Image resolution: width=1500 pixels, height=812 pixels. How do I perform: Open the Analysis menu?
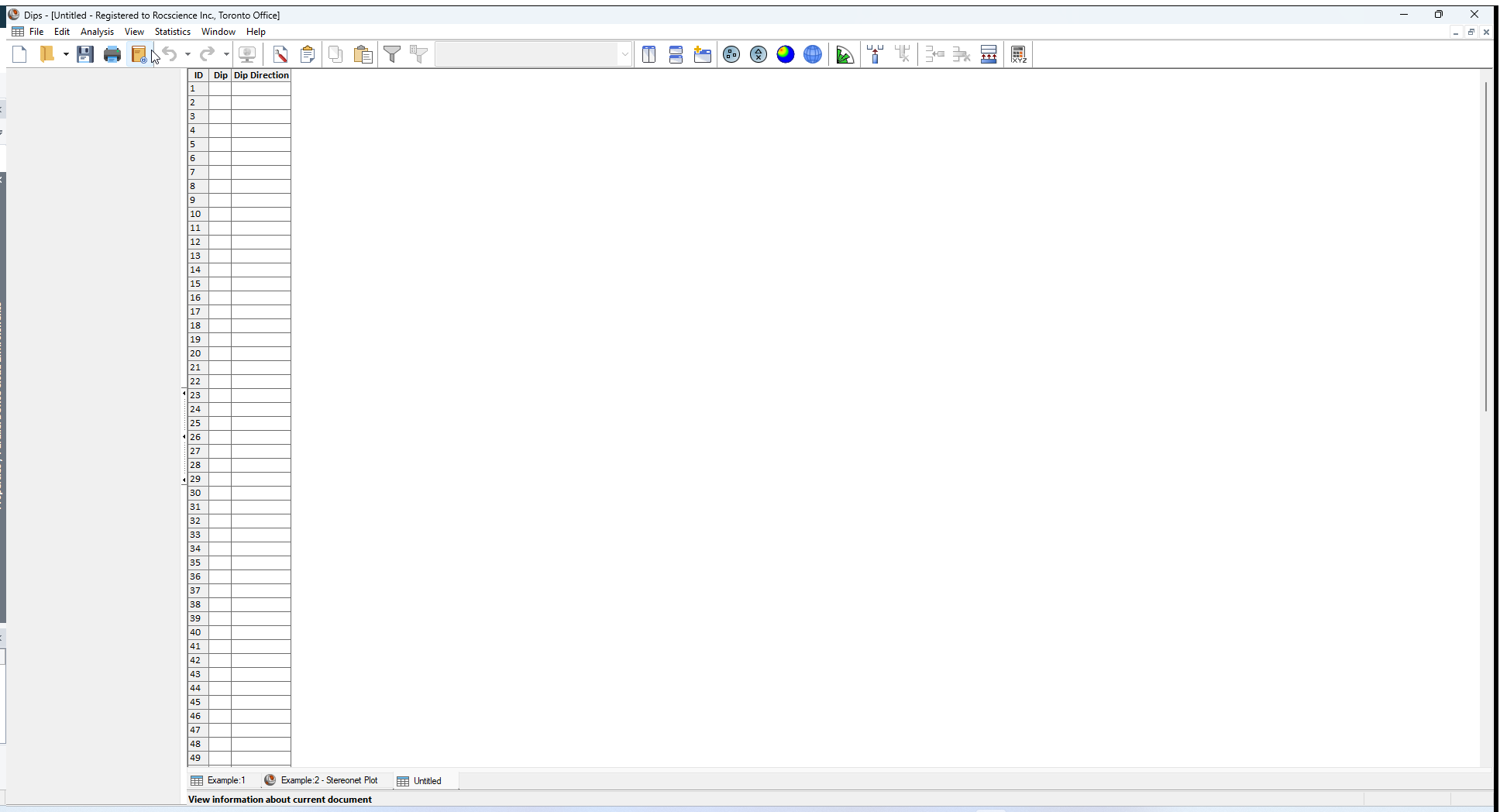pyautogui.click(x=97, y=32)
